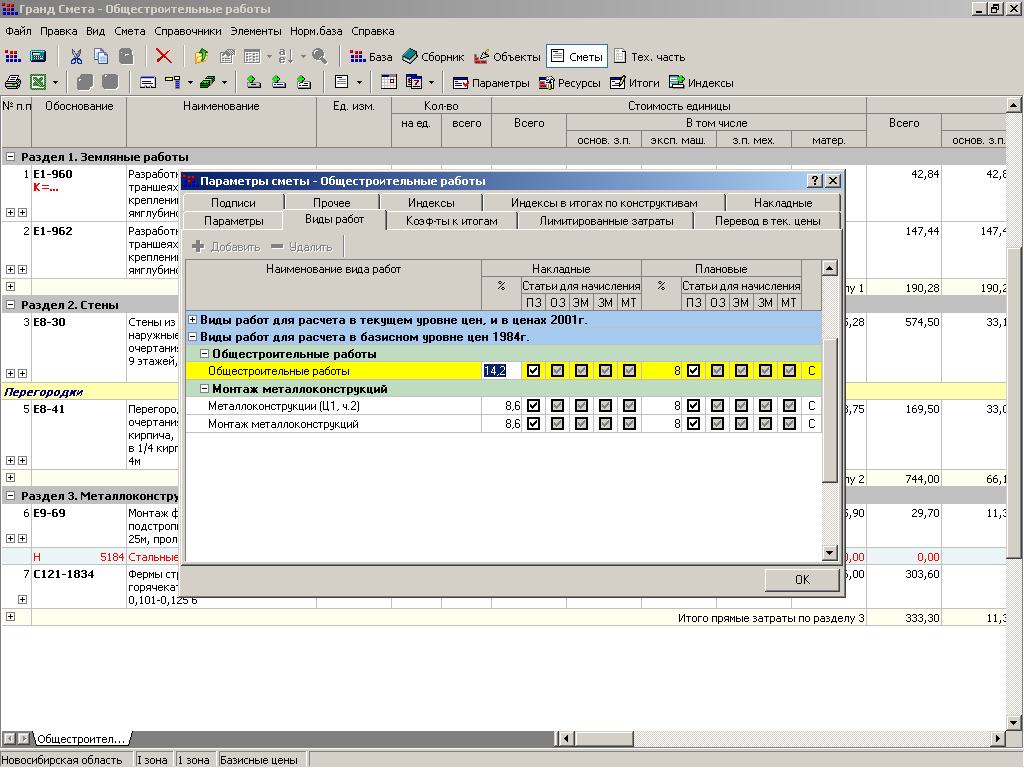Switch to Лимитированные затраты tab
This screenshot has height=768, width=1024.
[x=606, y=221]
